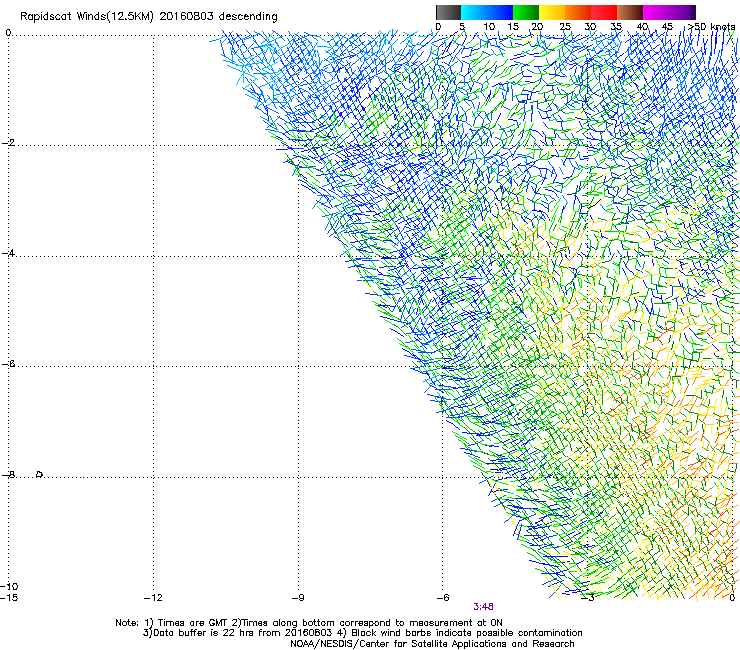Click the legend label '10'
This screenshot has height=650, width=740.
(x=489, y=27)
